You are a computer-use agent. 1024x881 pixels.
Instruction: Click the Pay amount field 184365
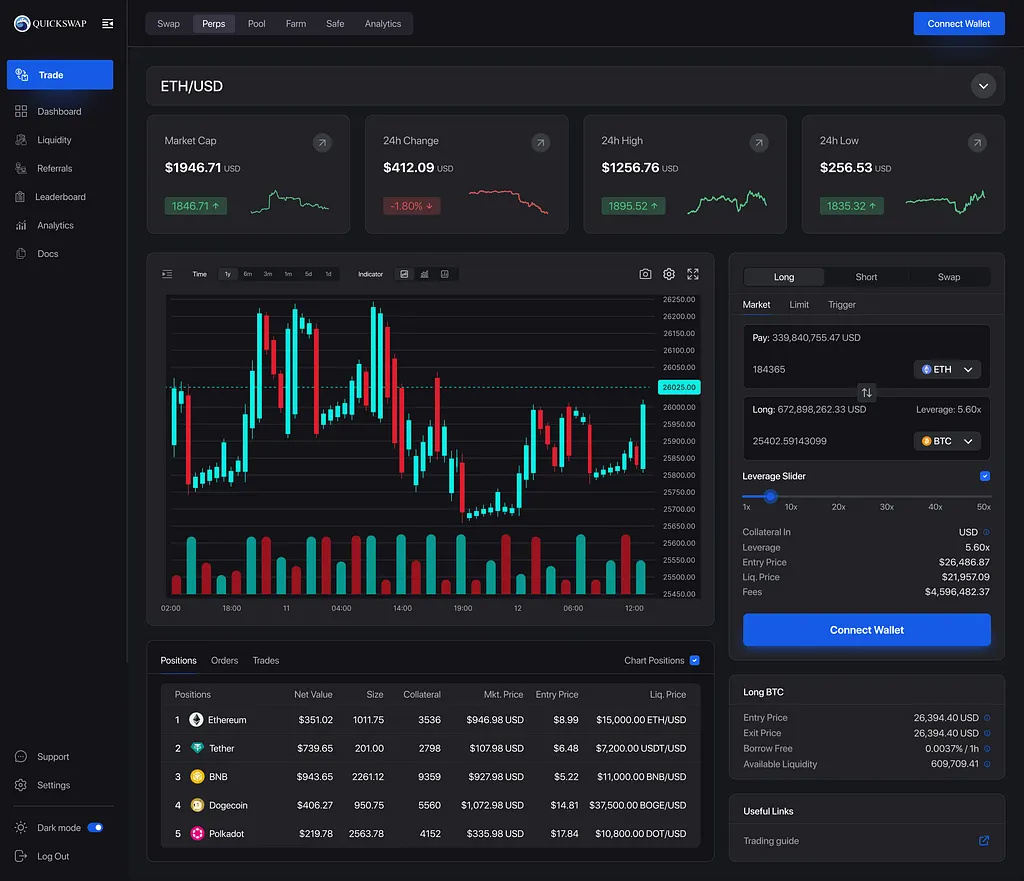[769, 370]
